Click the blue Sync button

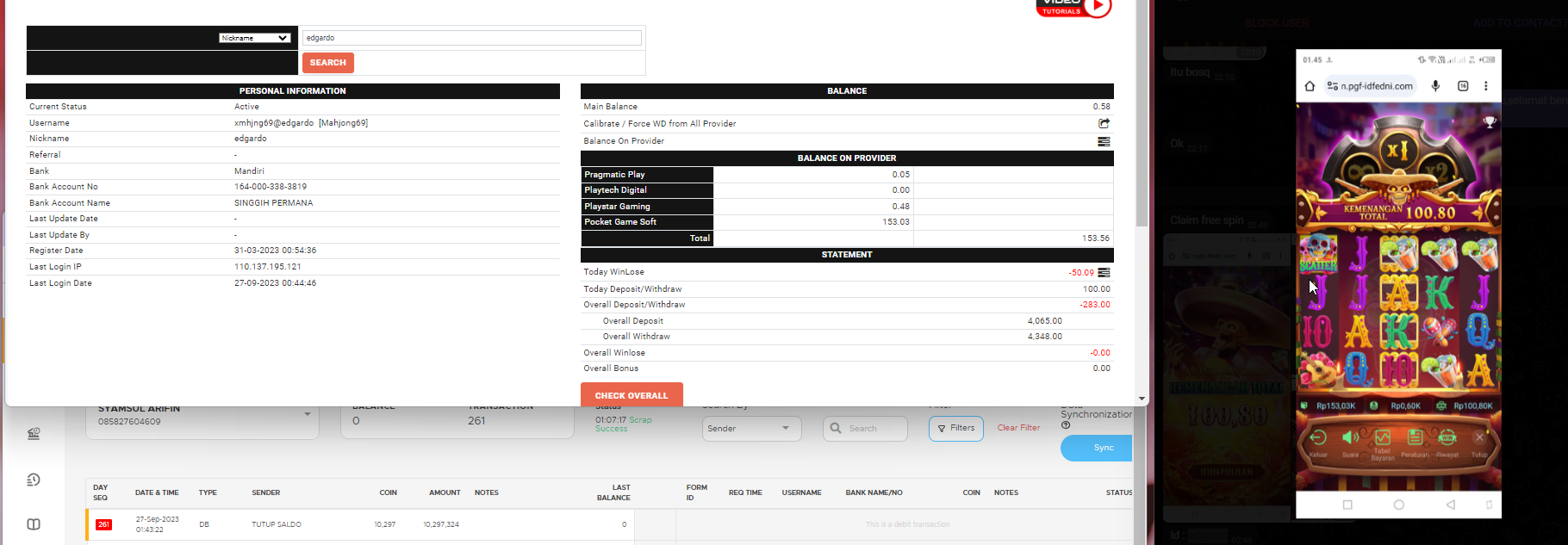click(x=1097, y=448)
